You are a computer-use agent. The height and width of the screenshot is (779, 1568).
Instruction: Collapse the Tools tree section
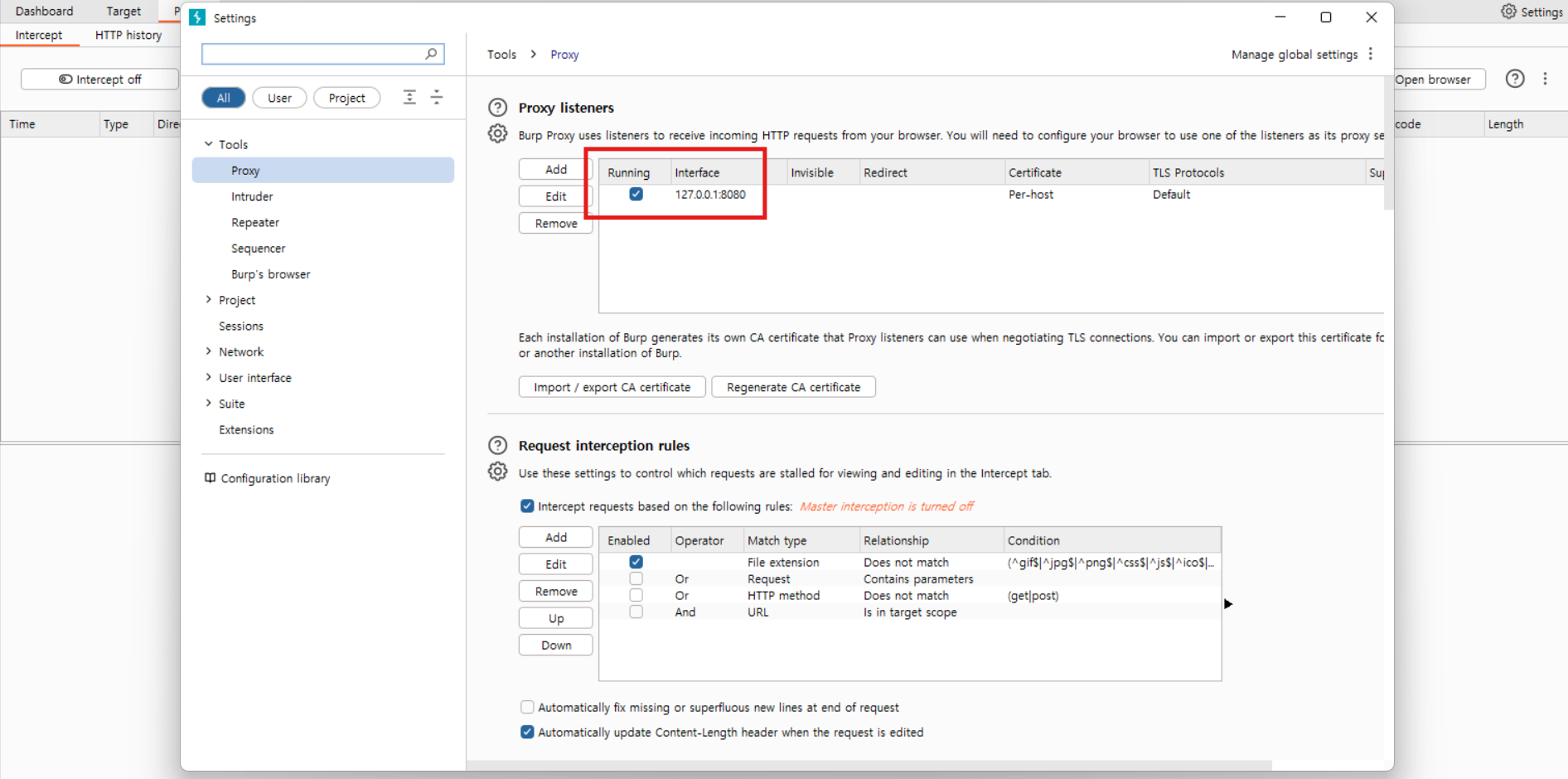[x=209, y=144]
